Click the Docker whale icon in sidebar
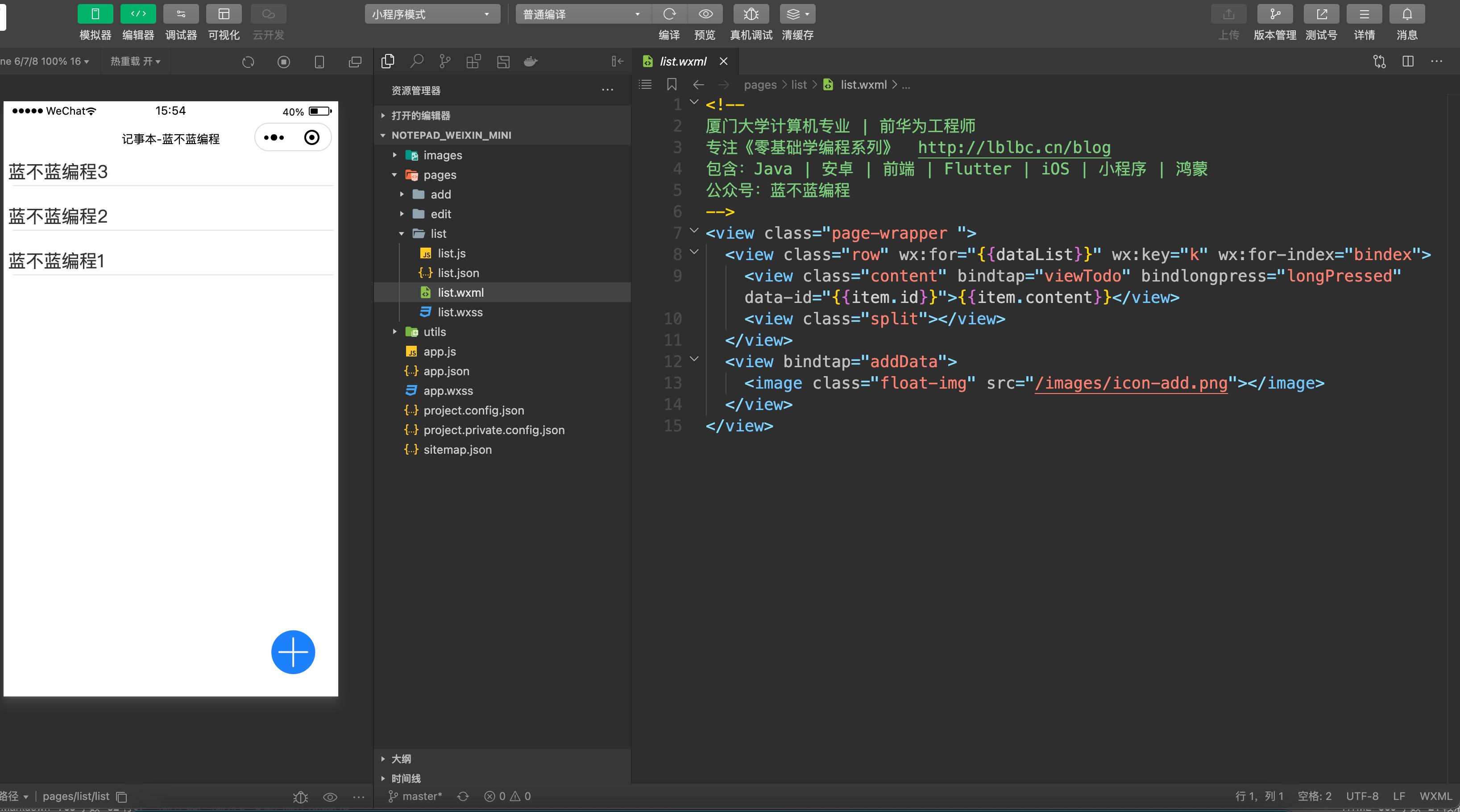This screenshot has height=812, width=1460. tap(531, 61)
